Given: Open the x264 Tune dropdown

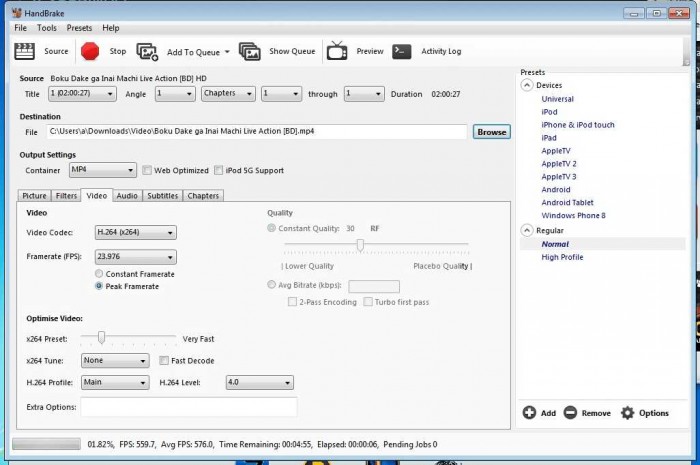Looking at the screenshot, I should point(115,361).
